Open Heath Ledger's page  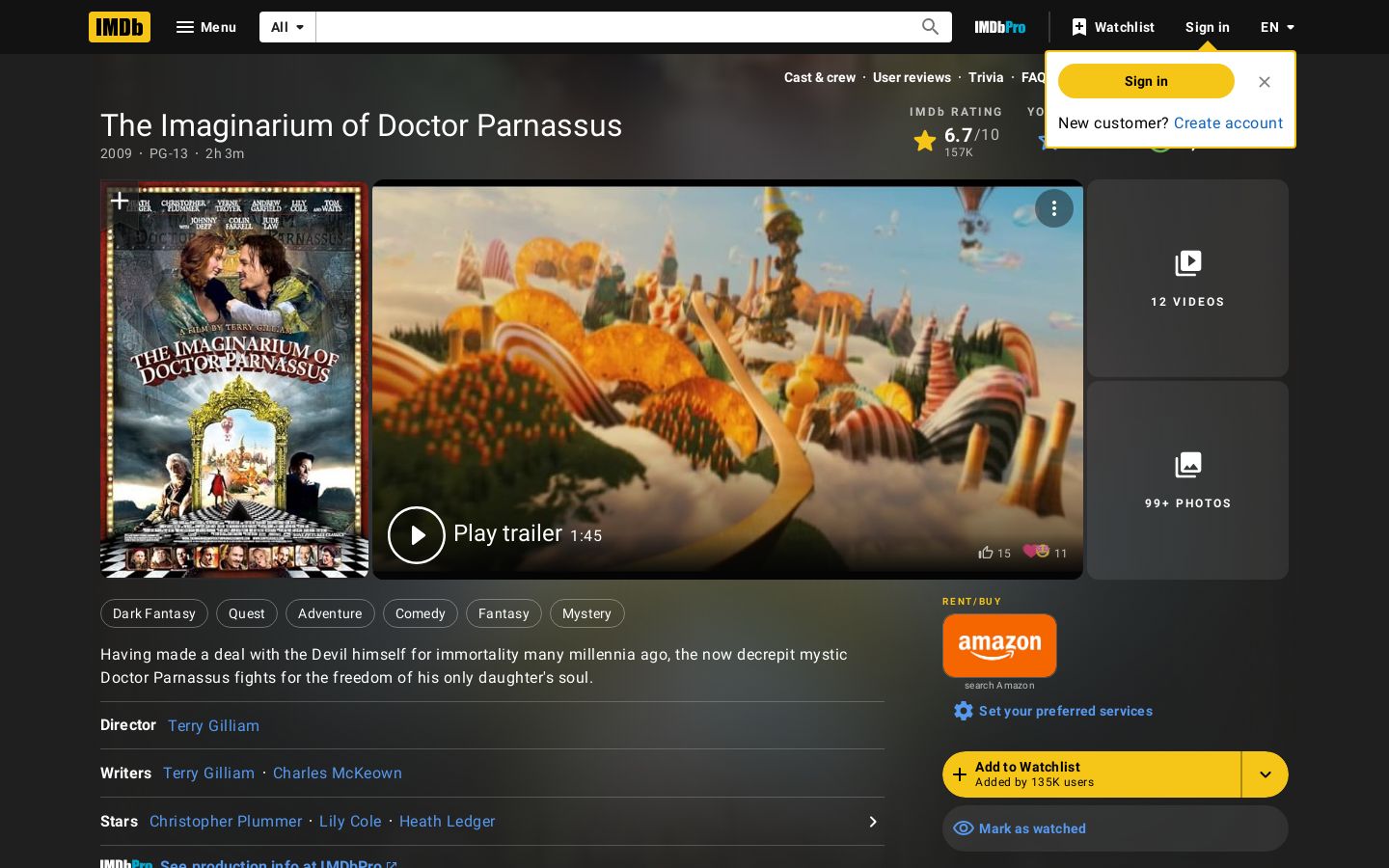pos(448,822)
